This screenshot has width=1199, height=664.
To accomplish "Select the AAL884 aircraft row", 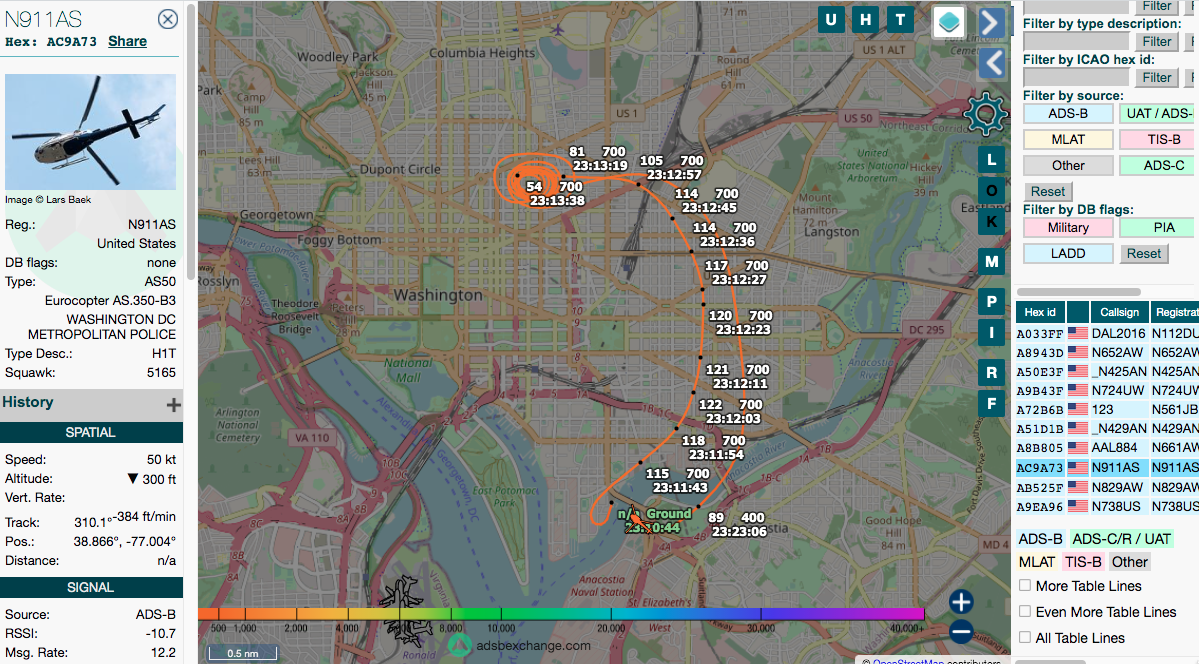I will [x=1107, y=448].
